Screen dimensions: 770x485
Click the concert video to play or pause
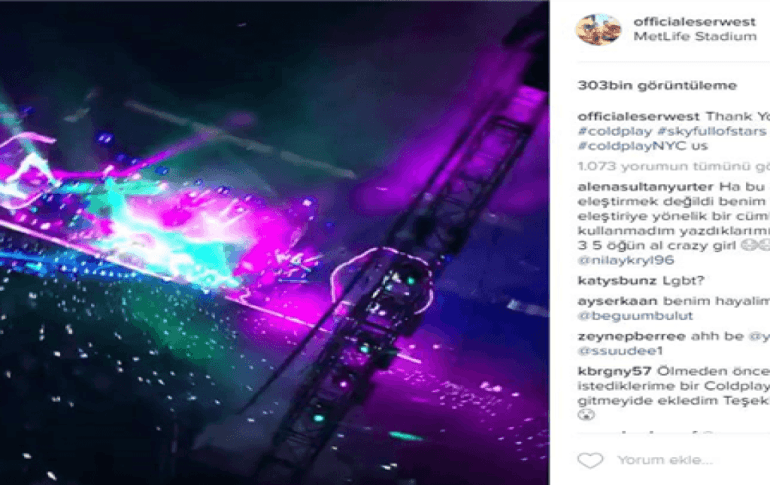coord(275,242)
